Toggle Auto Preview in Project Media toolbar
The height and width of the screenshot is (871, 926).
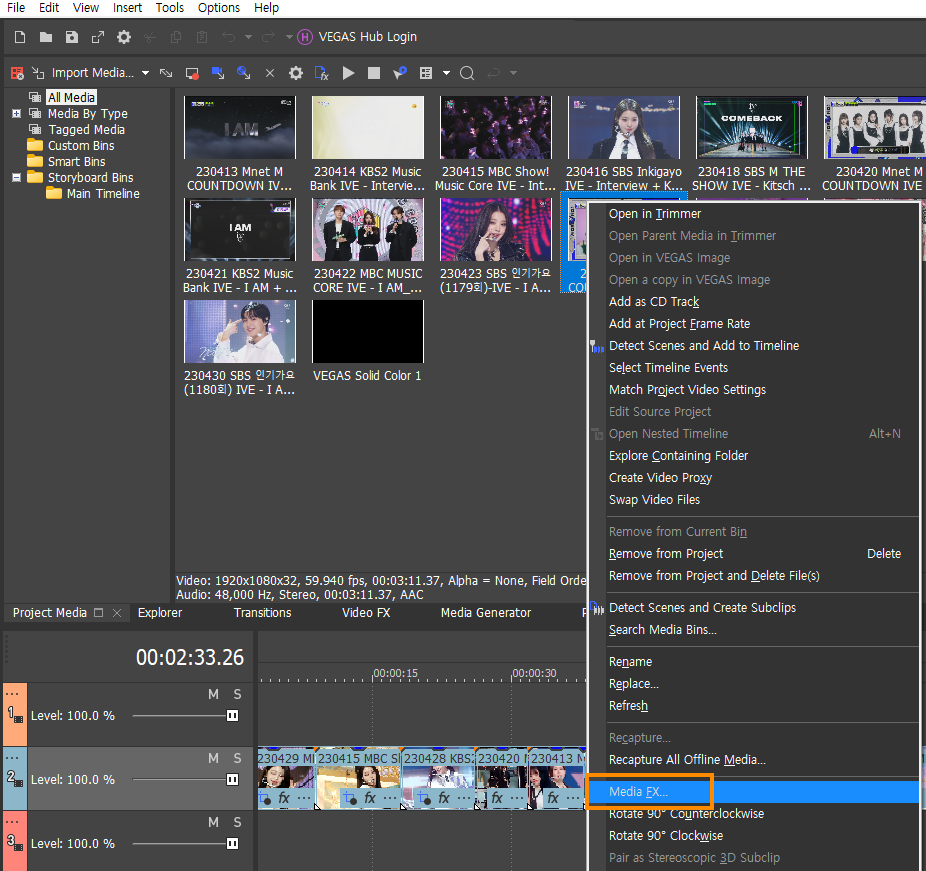pos(400,73)
